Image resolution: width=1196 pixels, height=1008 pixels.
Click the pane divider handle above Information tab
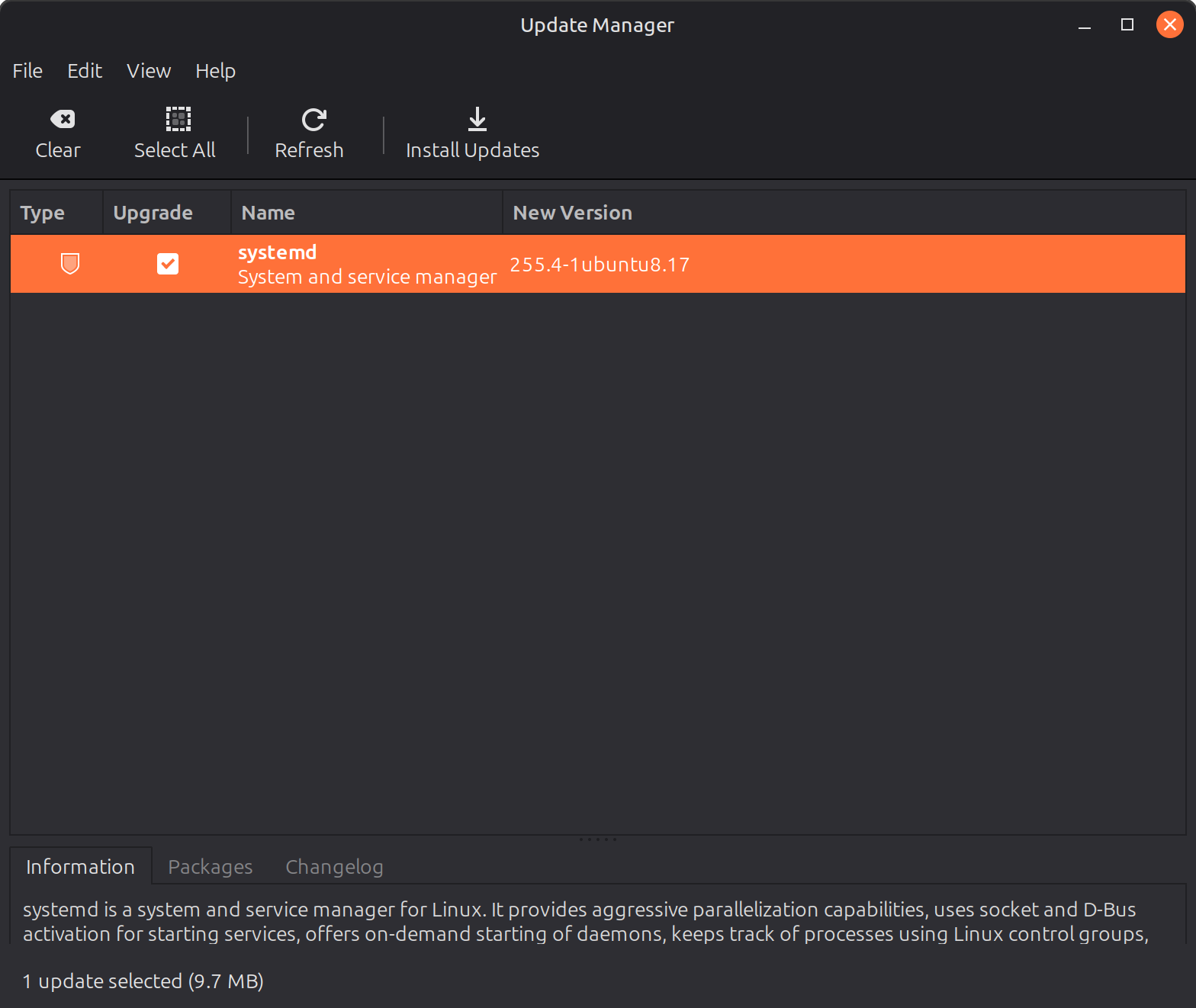coord(598,839)
